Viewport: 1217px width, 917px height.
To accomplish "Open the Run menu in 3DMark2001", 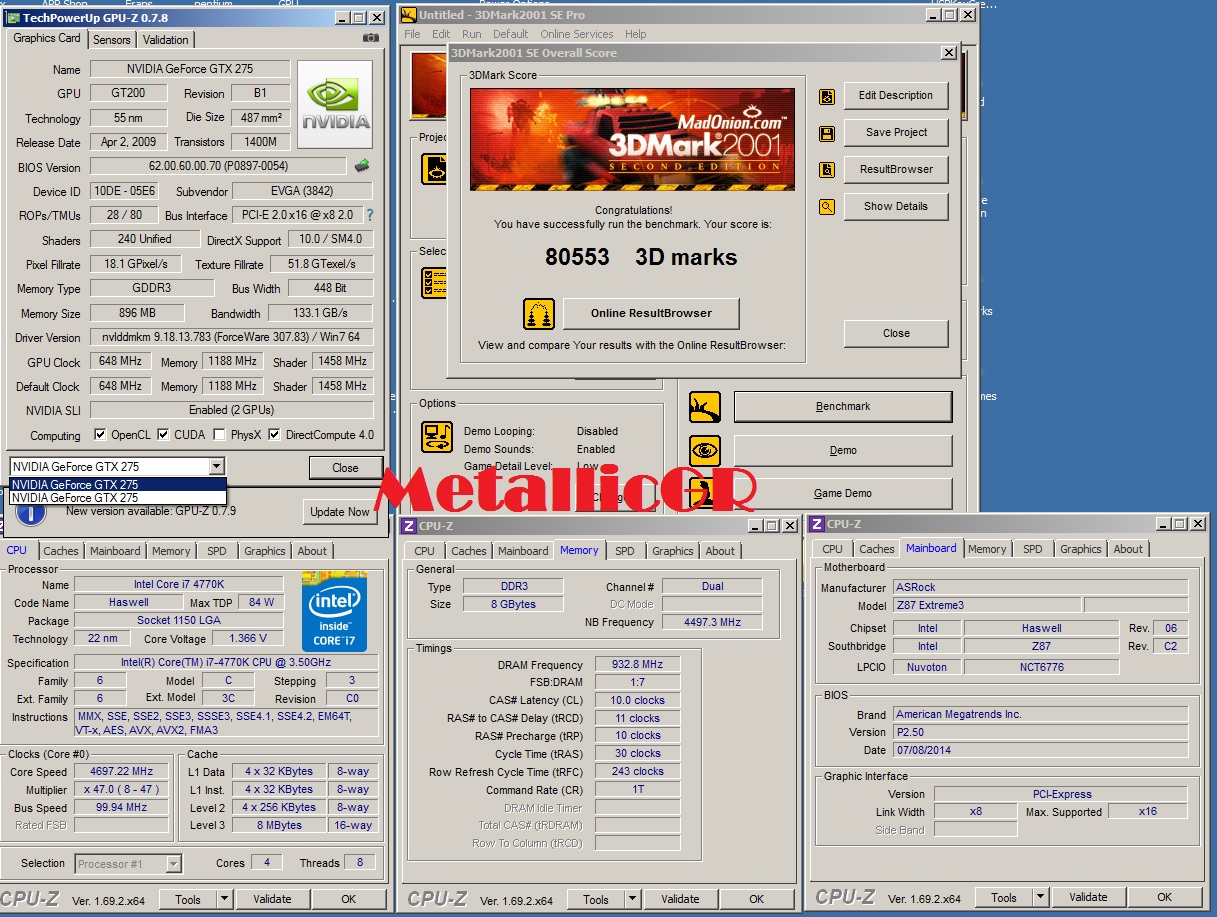I will 472,34.
